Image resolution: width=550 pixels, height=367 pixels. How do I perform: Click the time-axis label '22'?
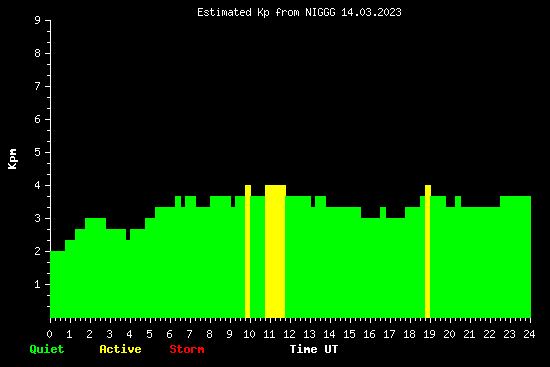(x=489, y=334)
